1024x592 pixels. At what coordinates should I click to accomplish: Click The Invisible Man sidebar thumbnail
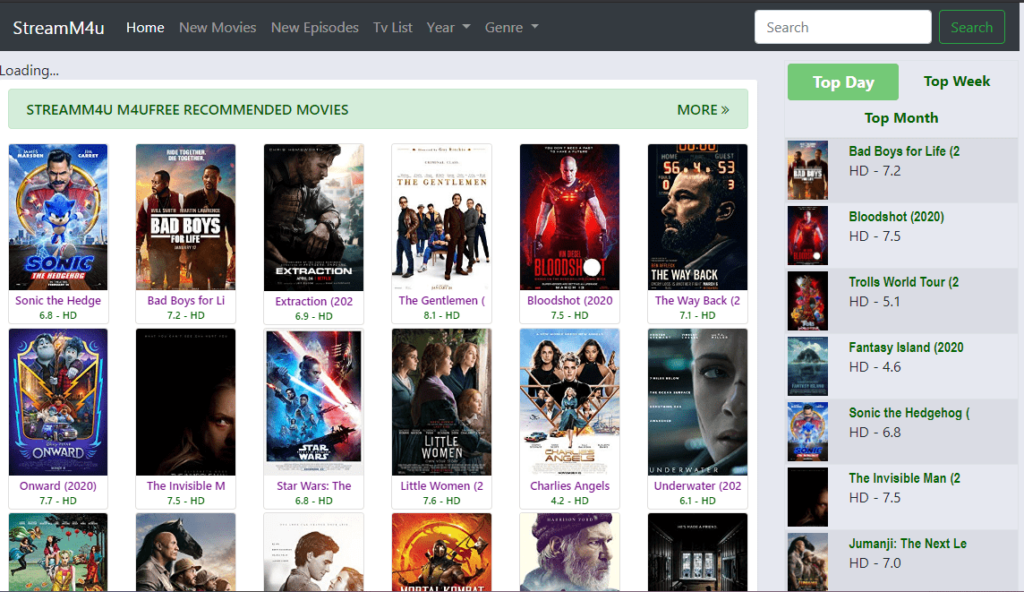[807, 497]
